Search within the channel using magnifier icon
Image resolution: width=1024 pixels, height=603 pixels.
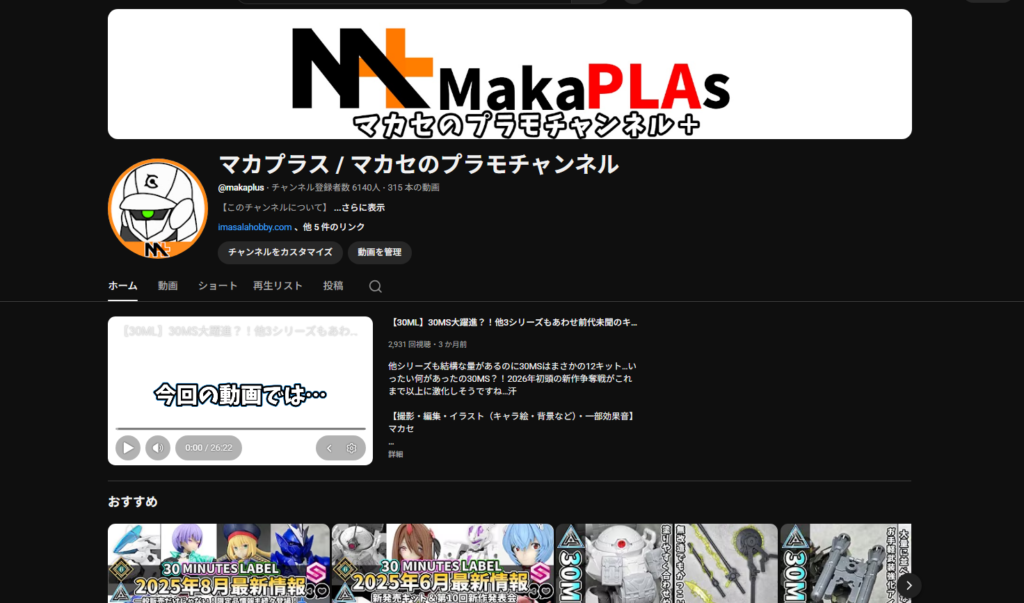(375, 286)
